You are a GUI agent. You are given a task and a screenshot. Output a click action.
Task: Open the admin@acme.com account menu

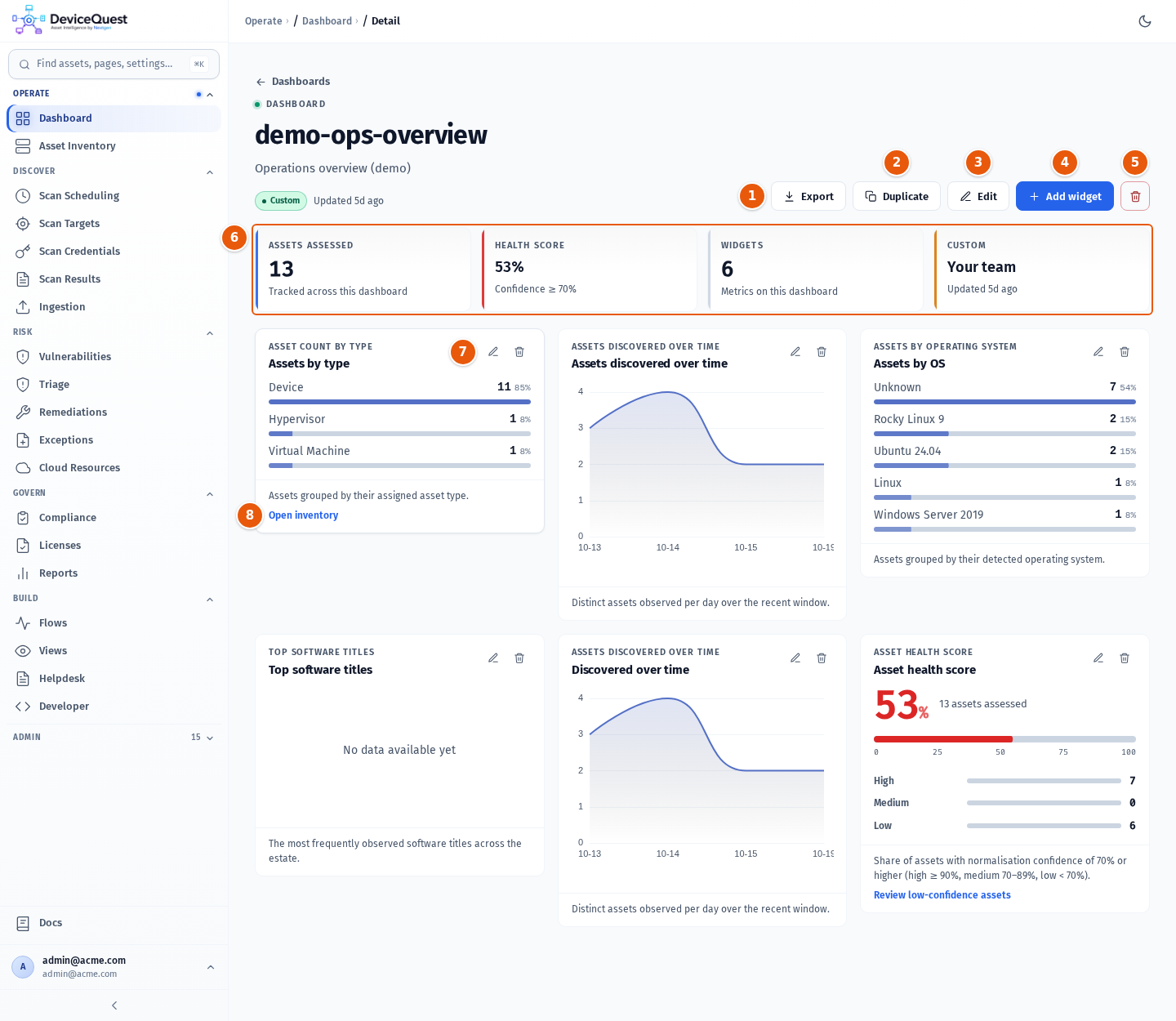tap(114, 967)
